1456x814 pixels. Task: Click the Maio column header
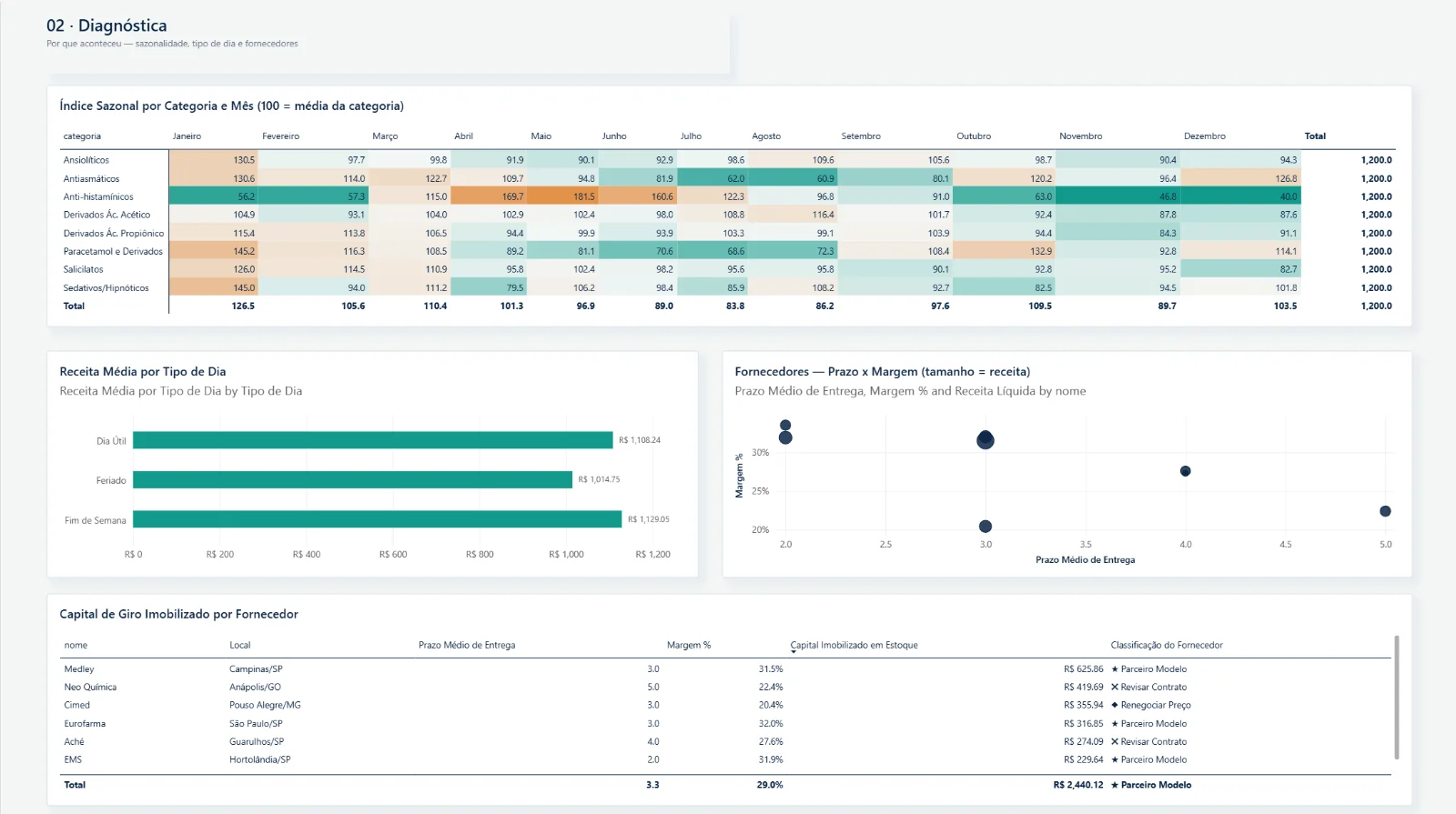[x=541, y=136]
